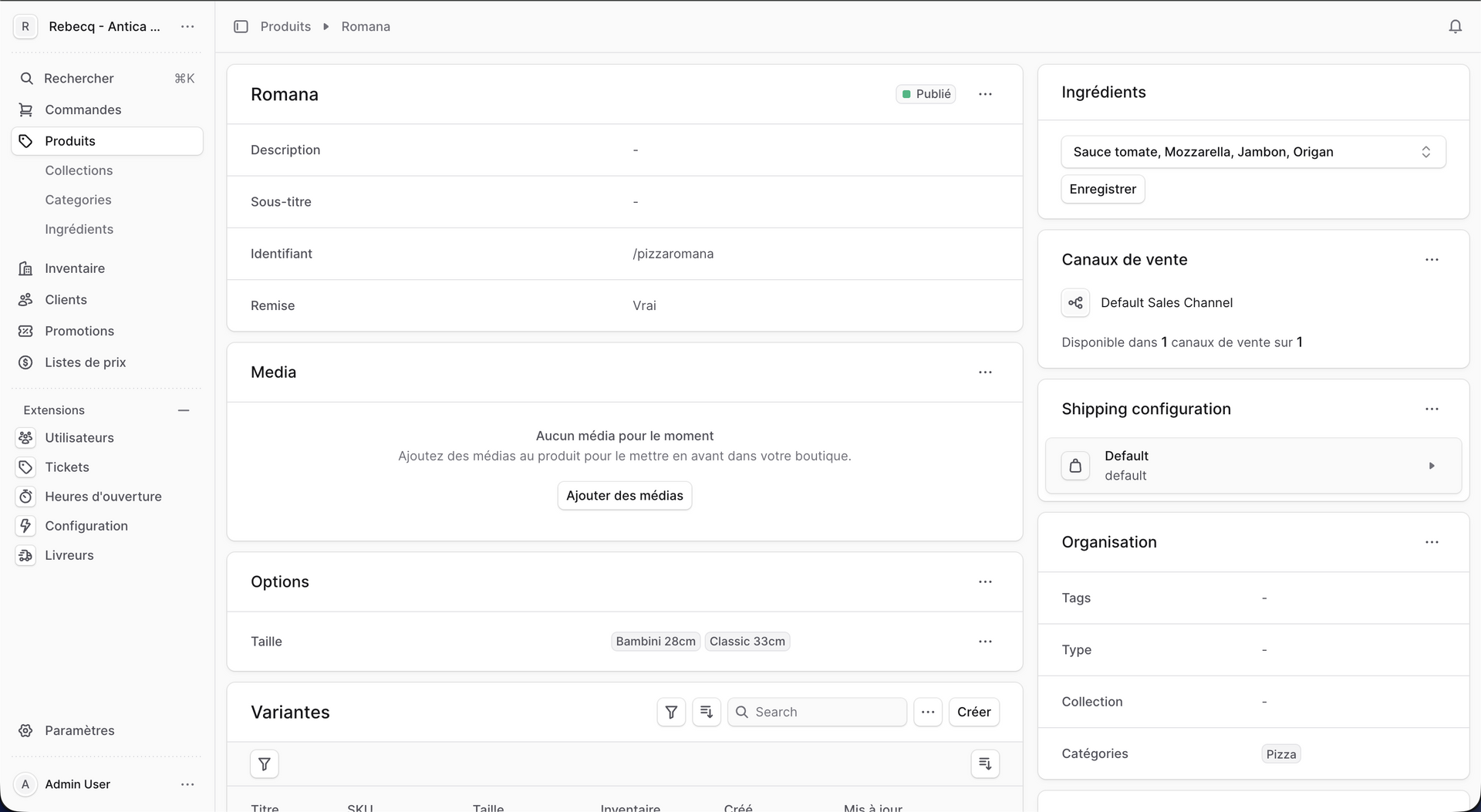Click the Créer variant button
The image size is (1481, 812).
[x=973, y=712]
